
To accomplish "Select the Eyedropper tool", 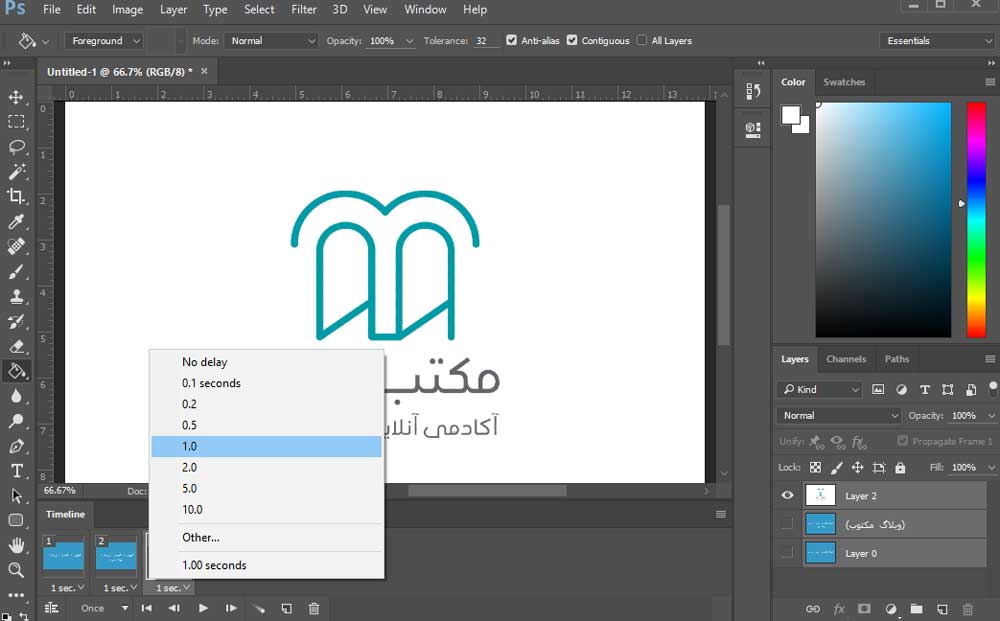I will point(16,221).
